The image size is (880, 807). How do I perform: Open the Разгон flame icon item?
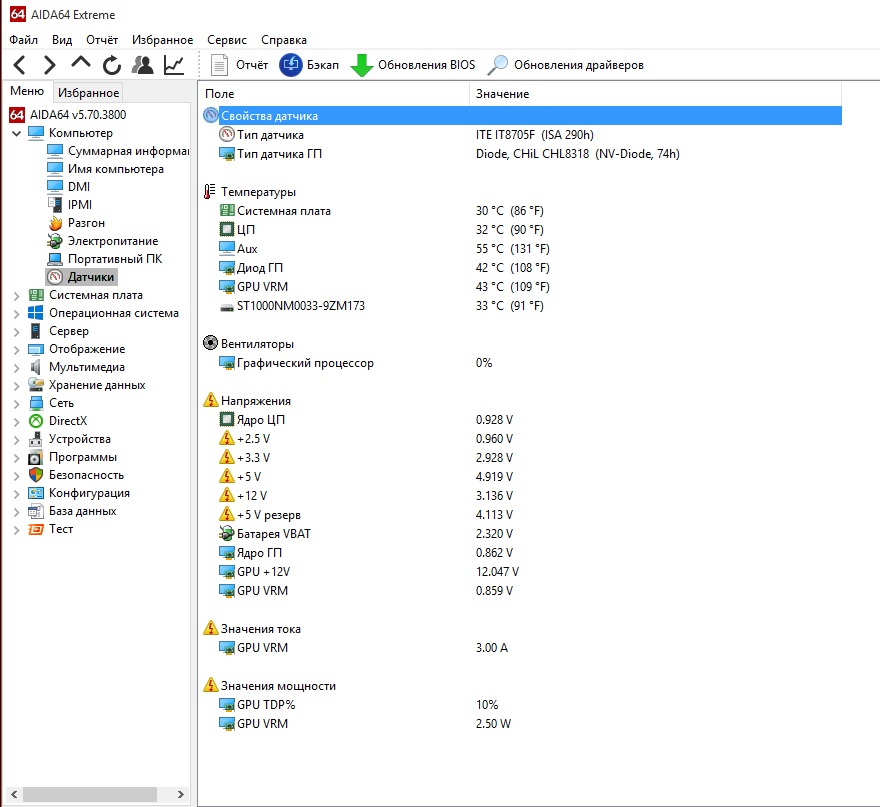pos(55,223)
